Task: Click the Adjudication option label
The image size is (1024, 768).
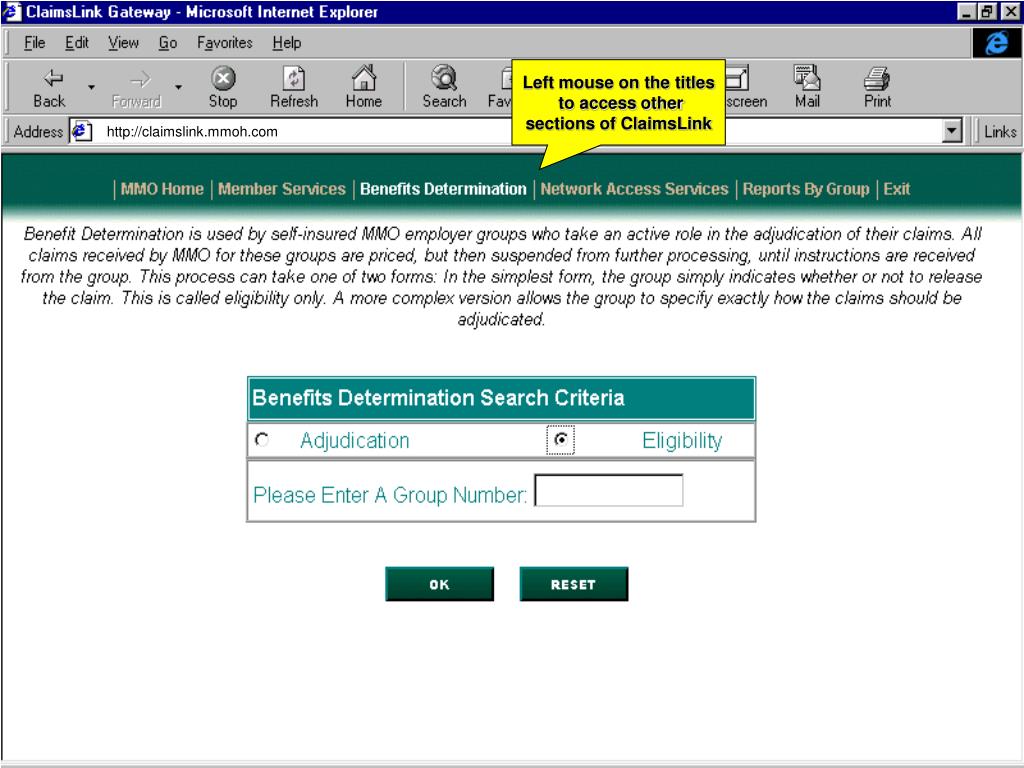Action: [x=355, y=441]
